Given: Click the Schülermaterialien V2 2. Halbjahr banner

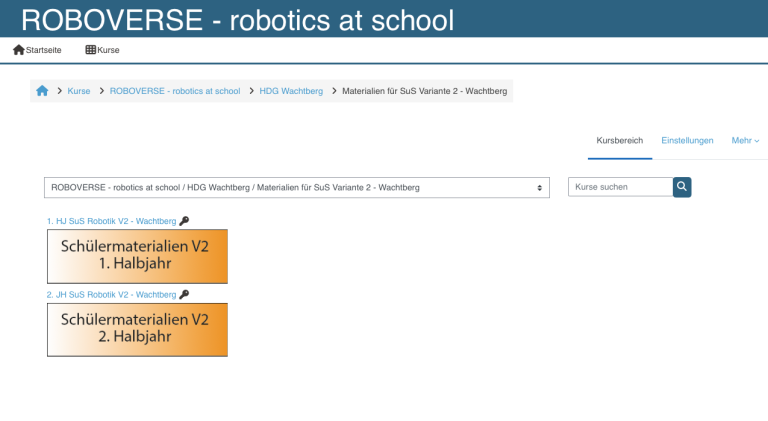Looking at the screenshot, I should [x=137, y=330].
